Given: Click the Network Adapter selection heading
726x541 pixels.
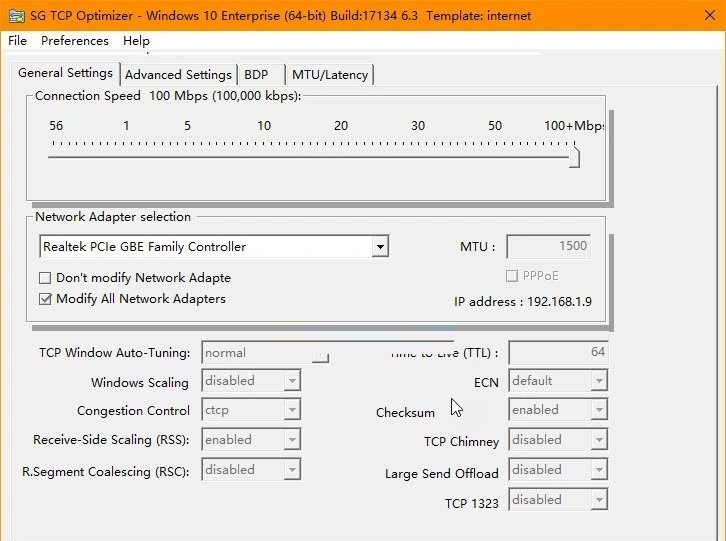Looking at the screenshot, I should pyautogui.click(x=113, y=217).
